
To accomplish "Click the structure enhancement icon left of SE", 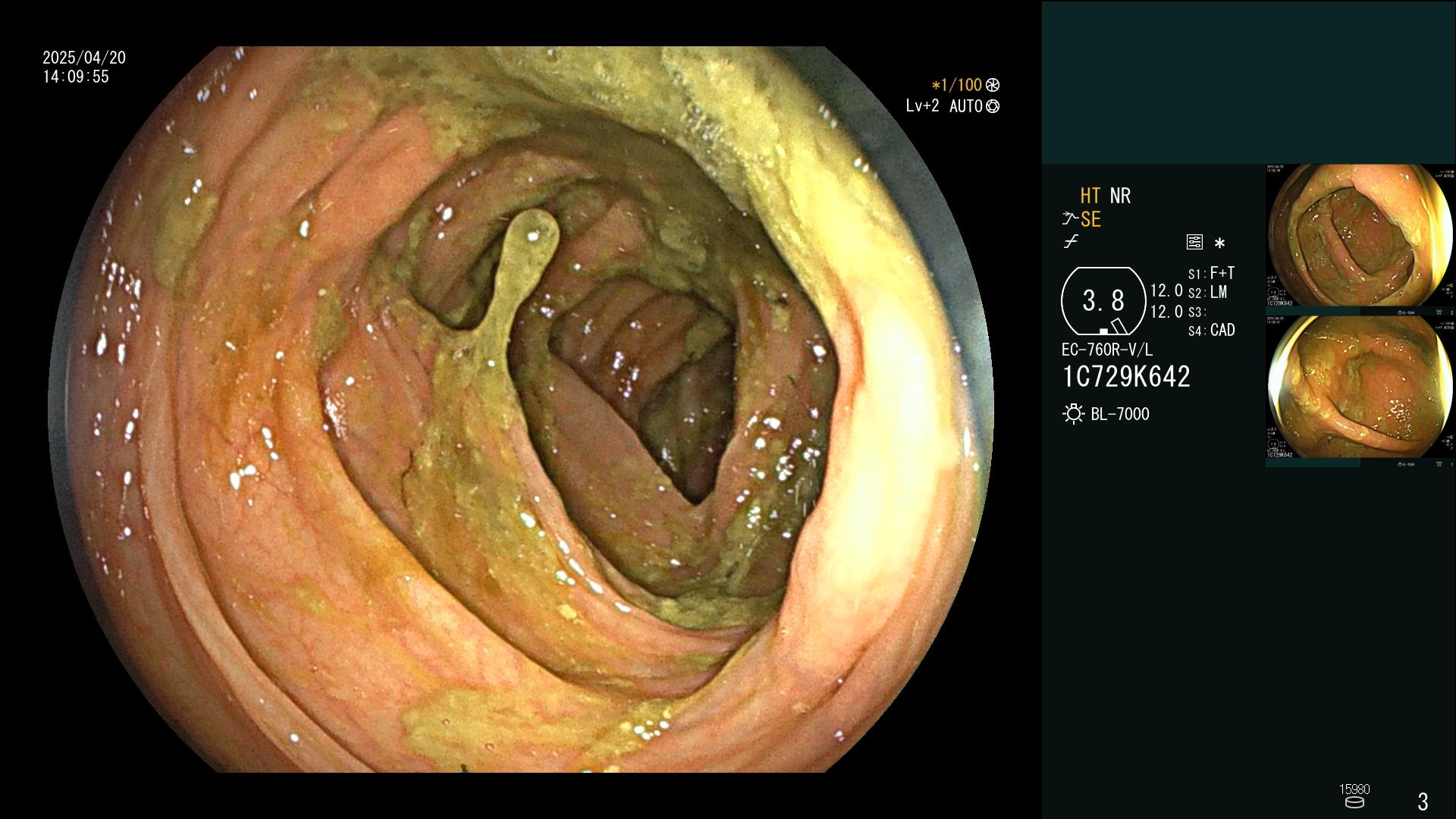I will (1070, 219).
